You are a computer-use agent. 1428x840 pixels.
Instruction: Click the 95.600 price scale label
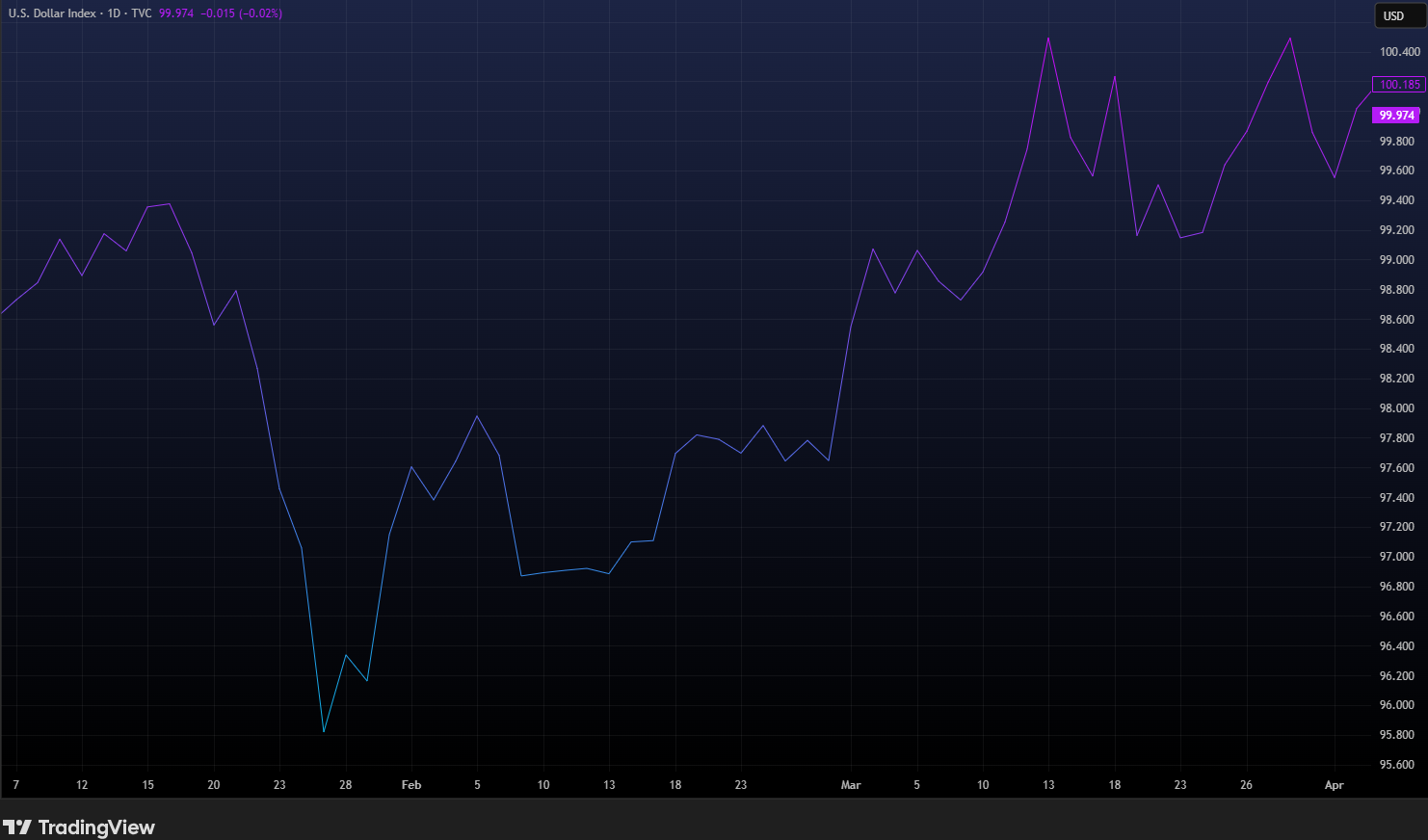click(x=1397, y=765)
